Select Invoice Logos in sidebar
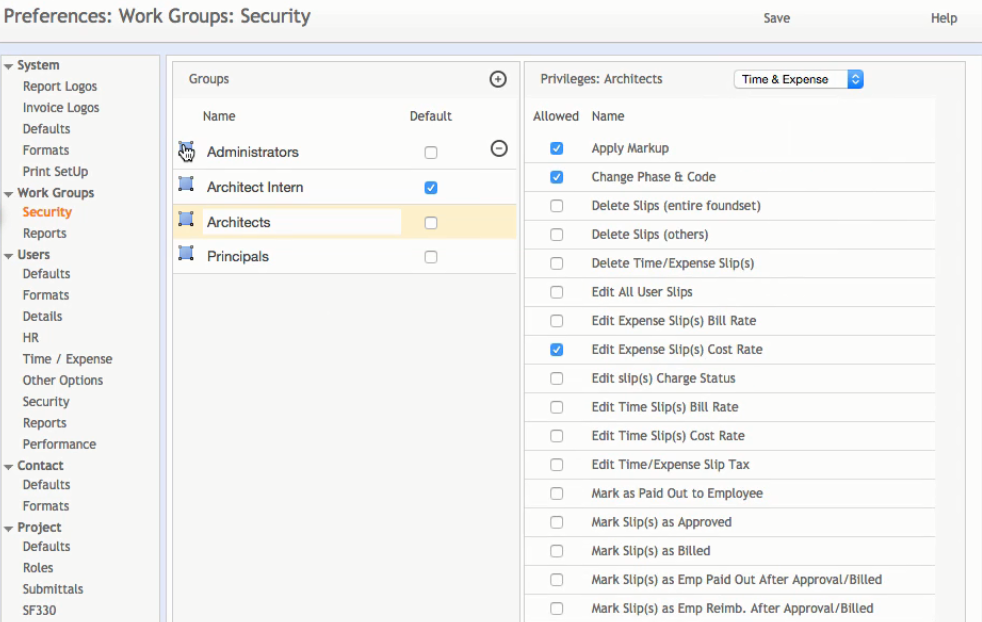Image resolution: width=982 pixels, height=622 pixels. pos(61,108)
